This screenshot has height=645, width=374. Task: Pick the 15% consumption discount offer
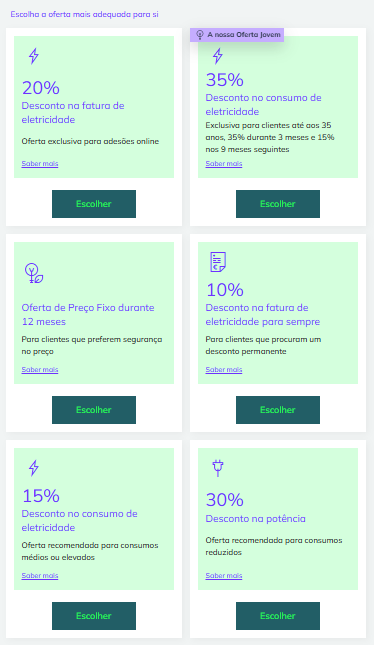[x=94, y=616]
